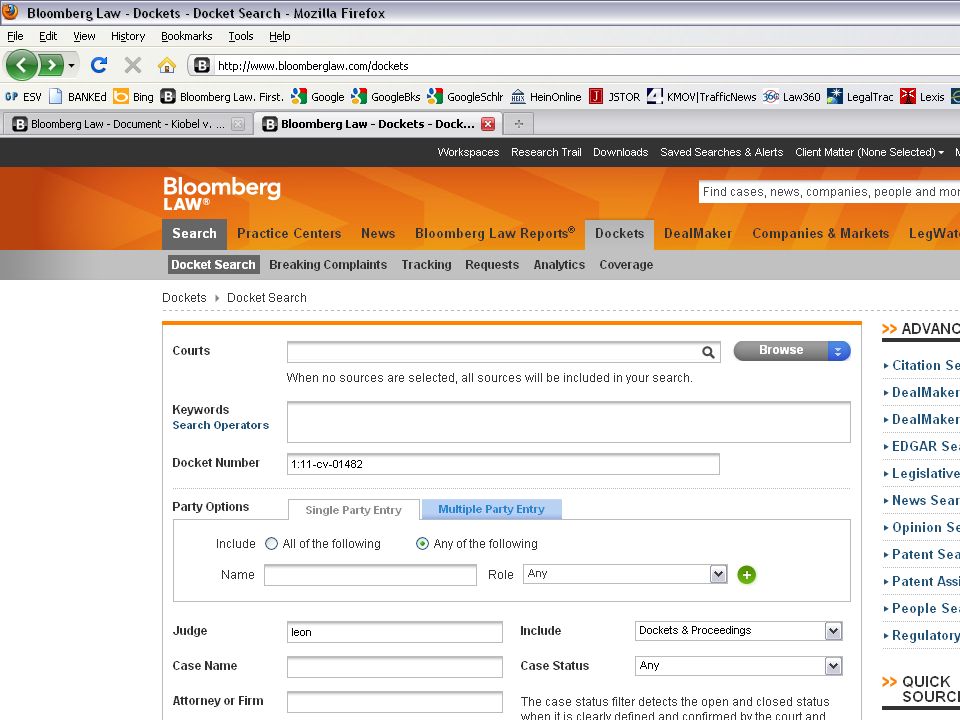The height and width of the screenshot is (720, 960).
Task: Open the party Role dropdown
Action: click(x=625, y=574)
